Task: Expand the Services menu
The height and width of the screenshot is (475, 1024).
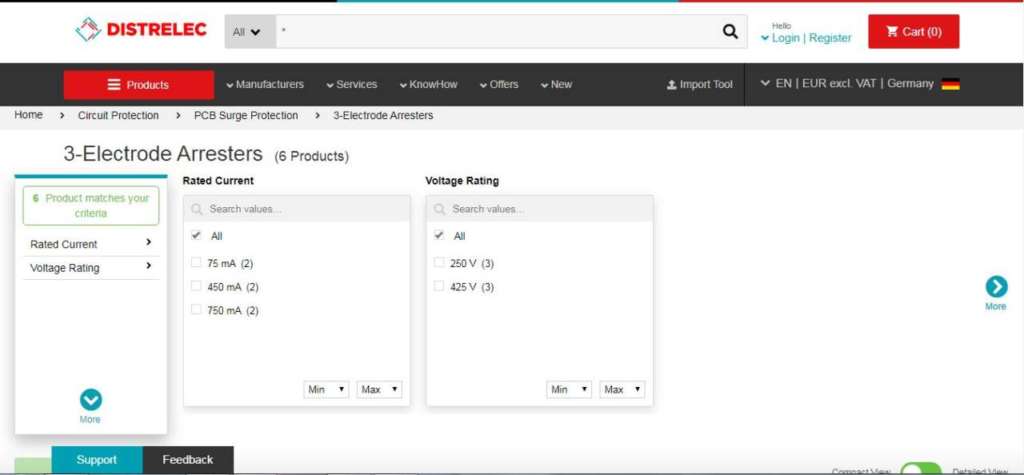Action: [351, 84]
